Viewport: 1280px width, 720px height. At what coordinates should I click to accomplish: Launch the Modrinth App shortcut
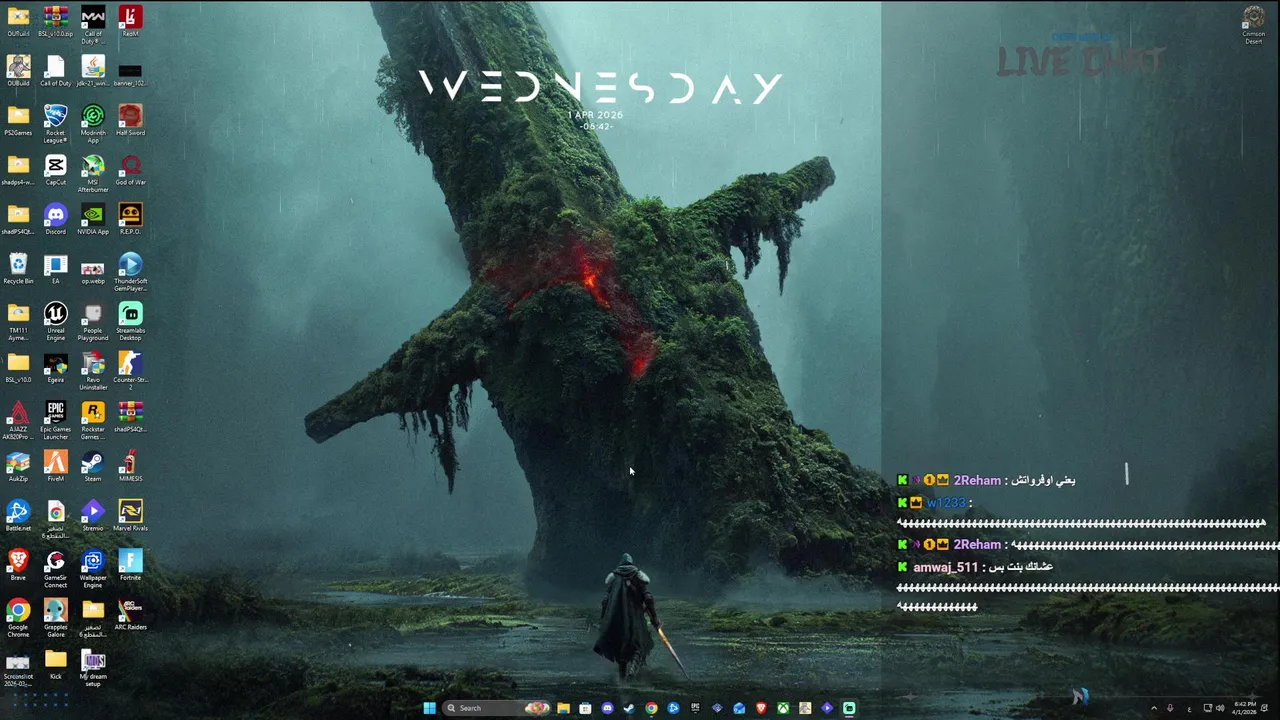93,123
